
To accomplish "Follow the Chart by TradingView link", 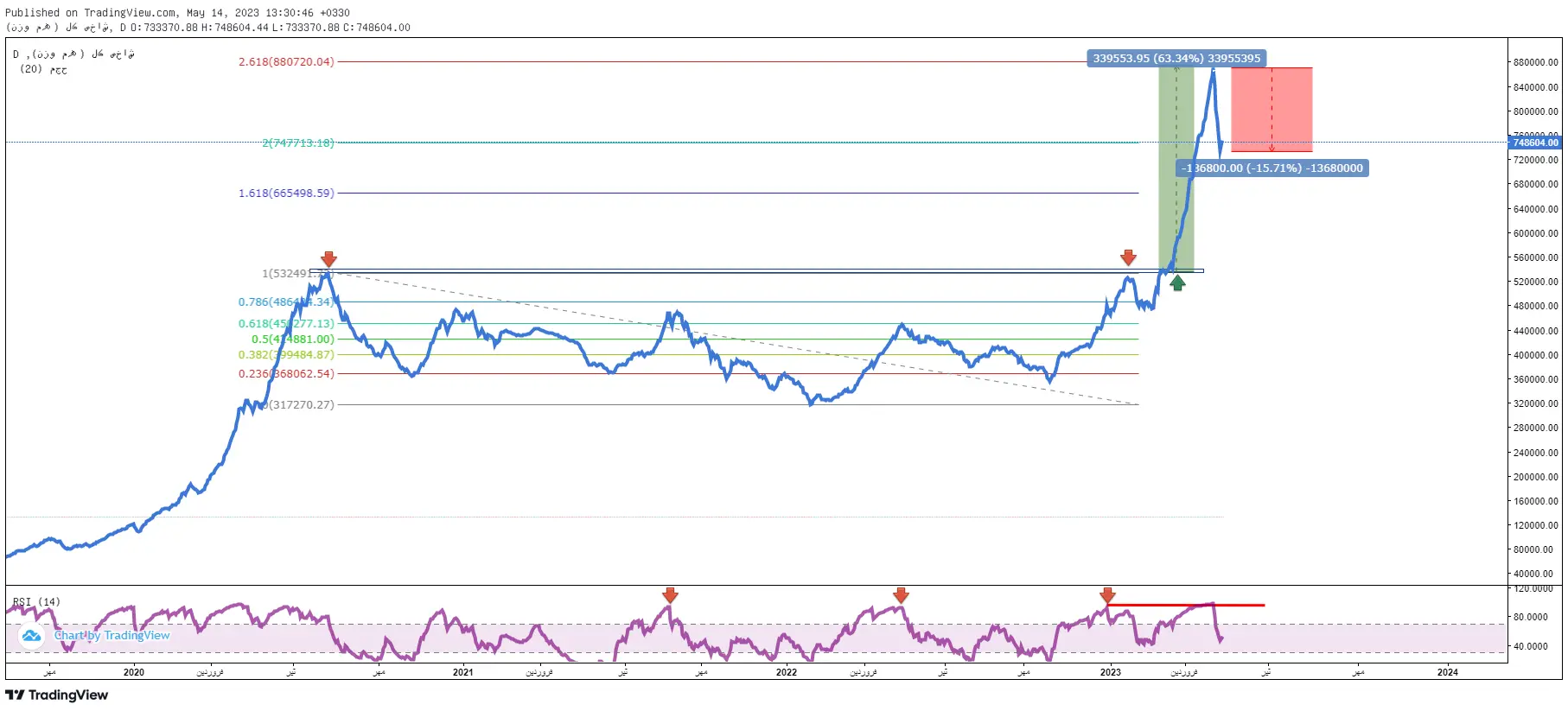I will pos(112,635).
